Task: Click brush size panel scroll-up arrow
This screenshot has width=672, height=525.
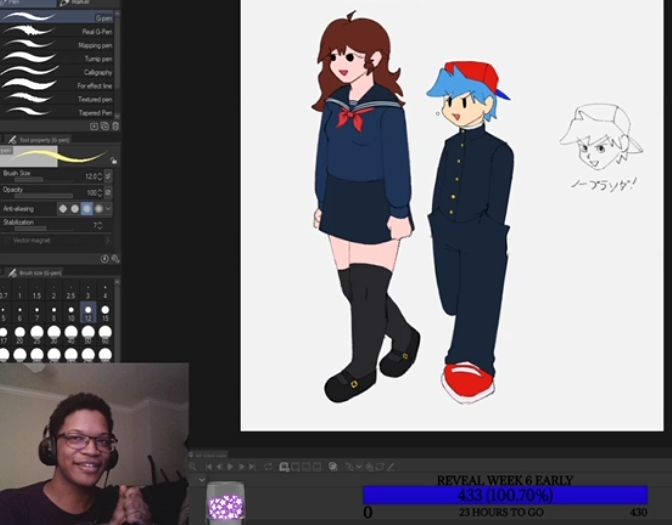Action: [117, 282]
